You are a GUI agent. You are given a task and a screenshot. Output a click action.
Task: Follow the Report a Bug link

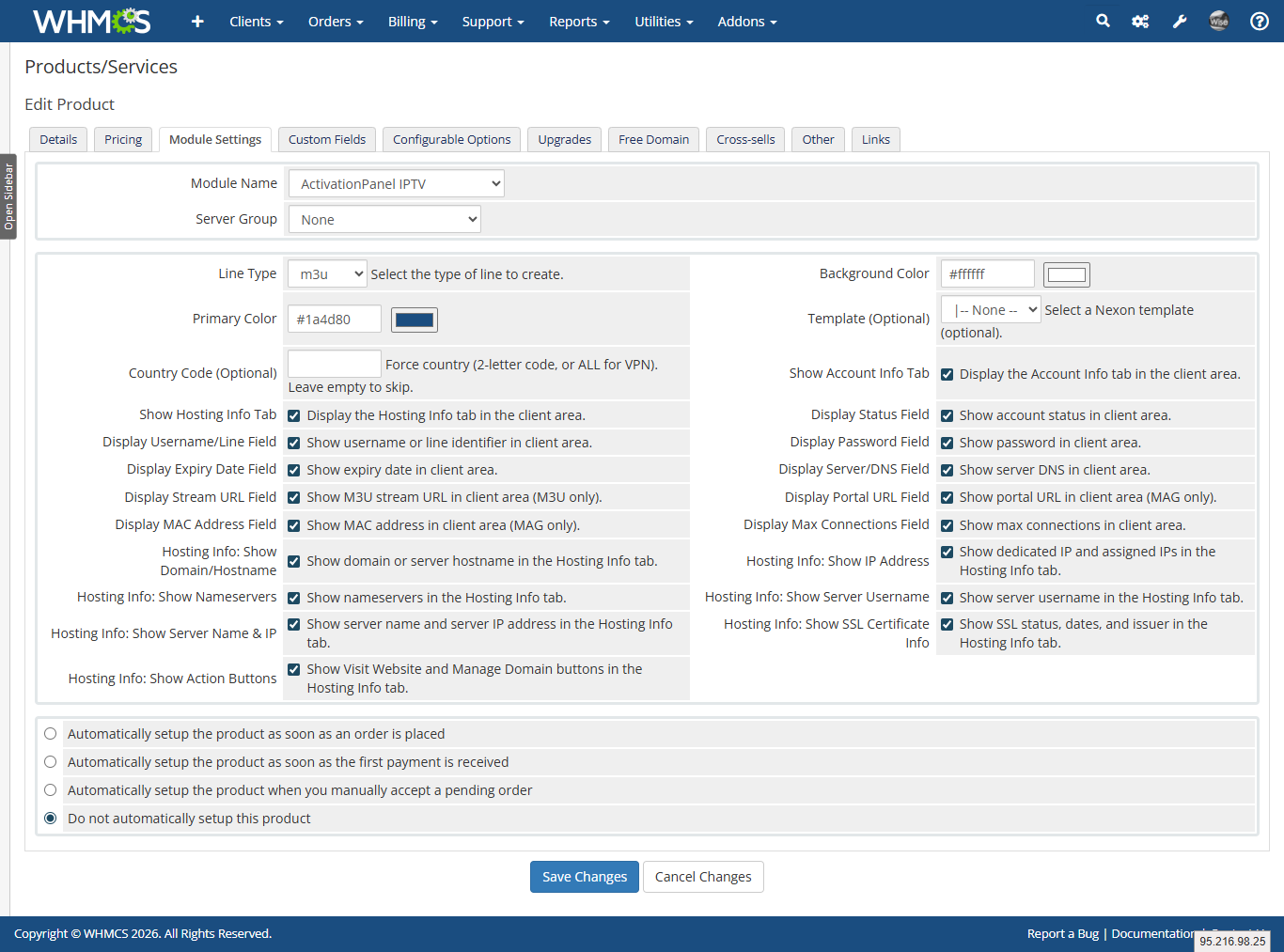[1062, 933]
